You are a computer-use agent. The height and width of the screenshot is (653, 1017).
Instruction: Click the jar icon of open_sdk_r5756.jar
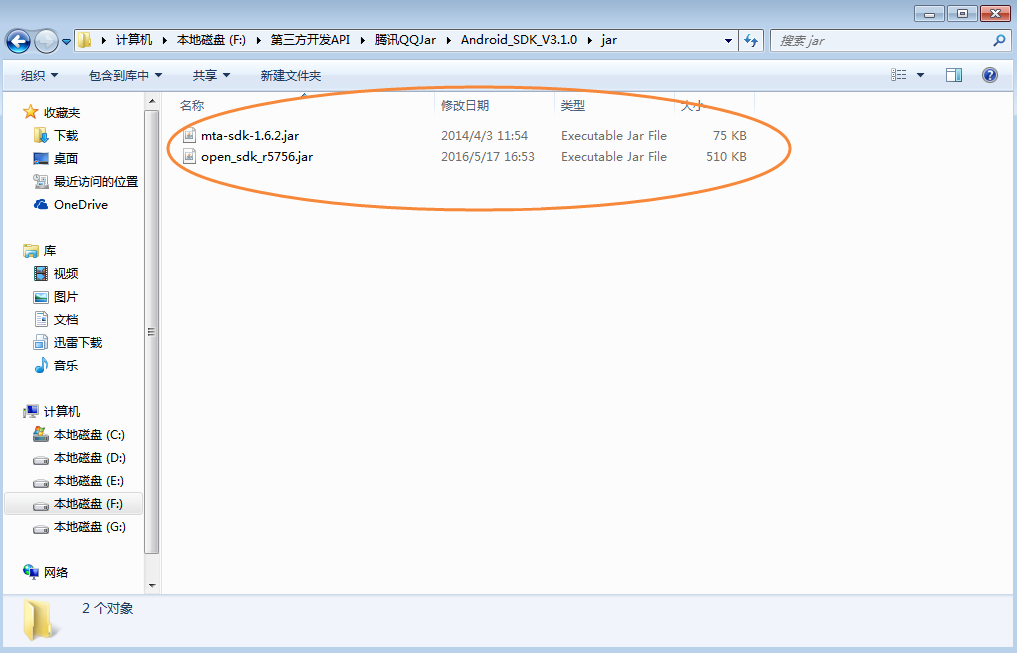189,156
